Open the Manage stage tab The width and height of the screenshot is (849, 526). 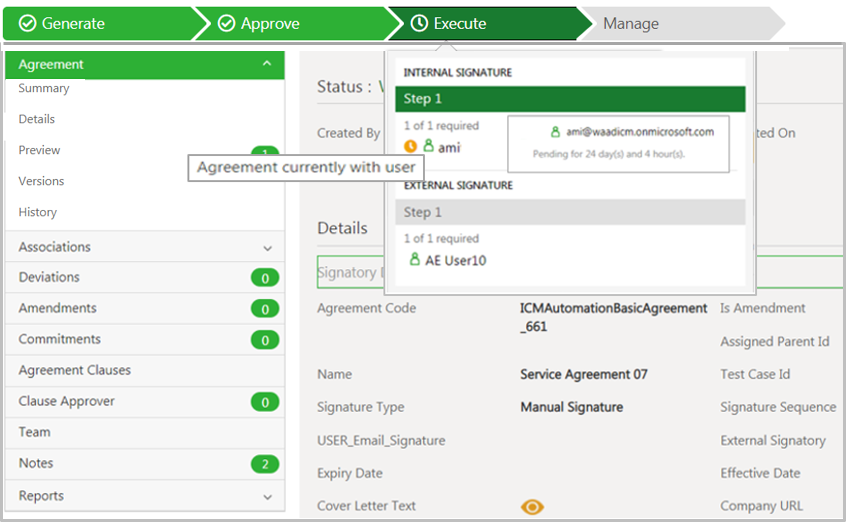click(x=631, y=23)
